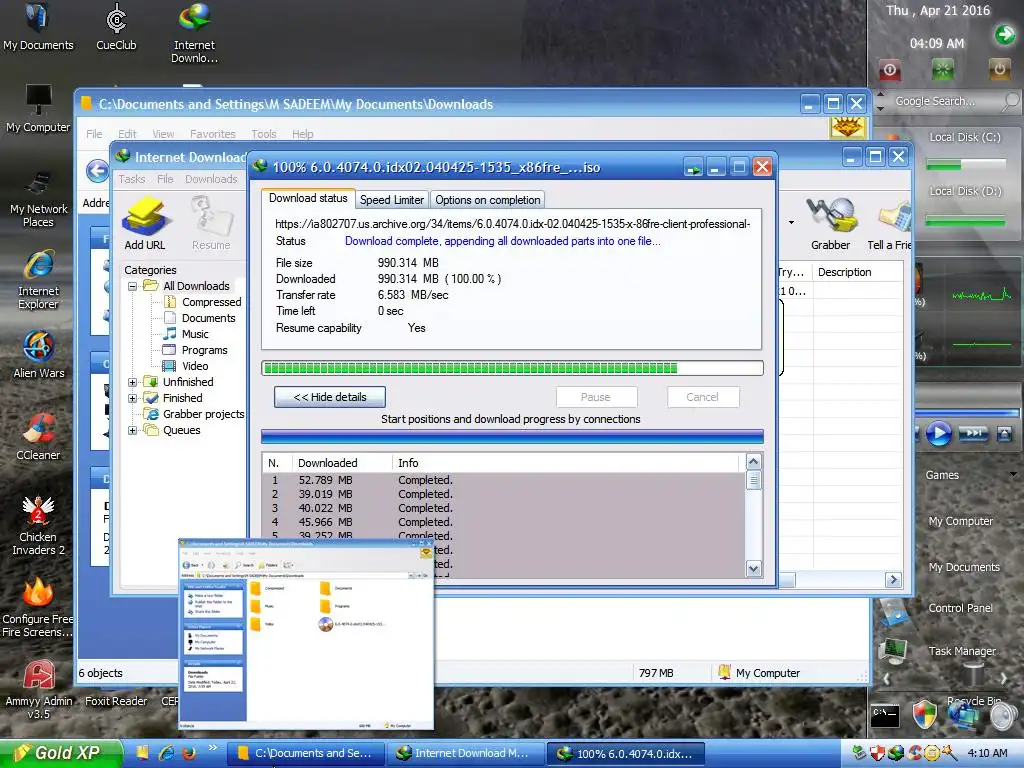Open the Downloads menu in IDM
Screen dimensions: 1024x768
coord(211,179)
